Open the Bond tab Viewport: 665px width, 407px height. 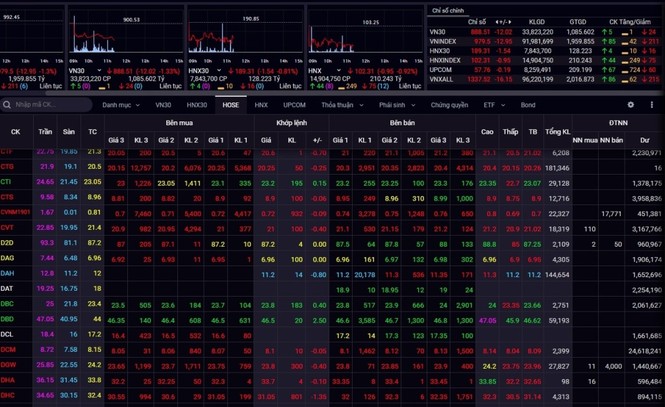[x=528, y=105]
